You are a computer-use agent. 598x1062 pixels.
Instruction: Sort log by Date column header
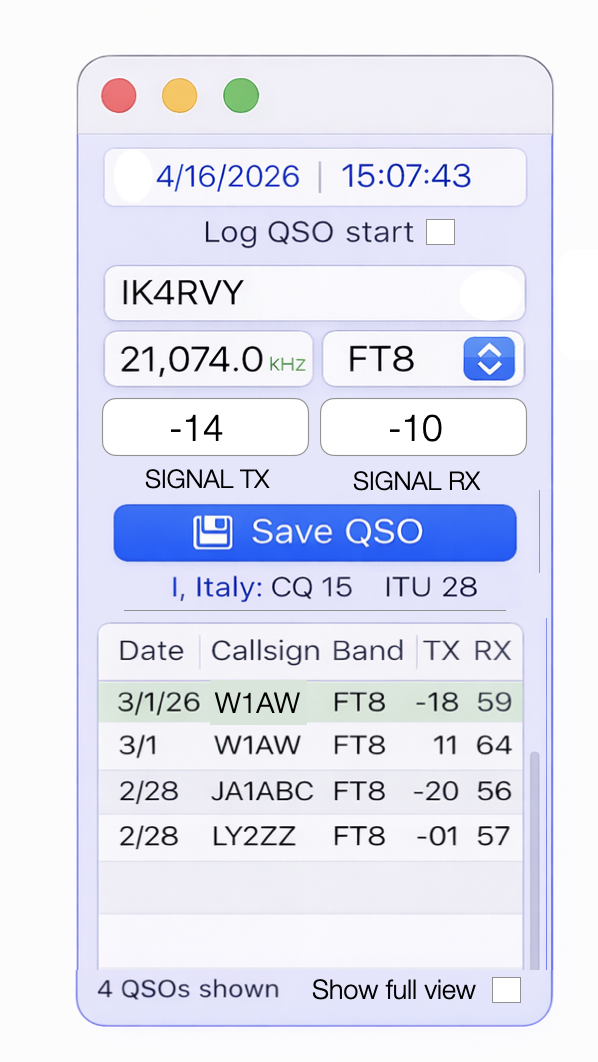pos(151,651)
